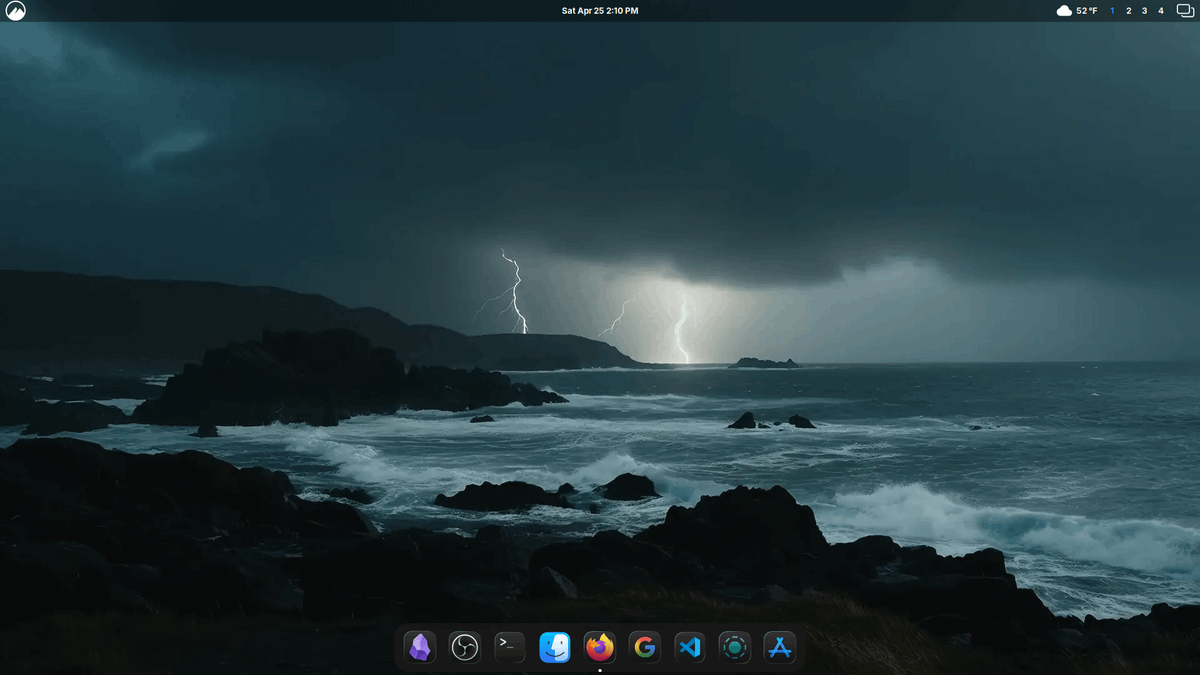1200x675 pixels.
Task: Click the mountain logo in the menu bar
Action: coord(15,10)
